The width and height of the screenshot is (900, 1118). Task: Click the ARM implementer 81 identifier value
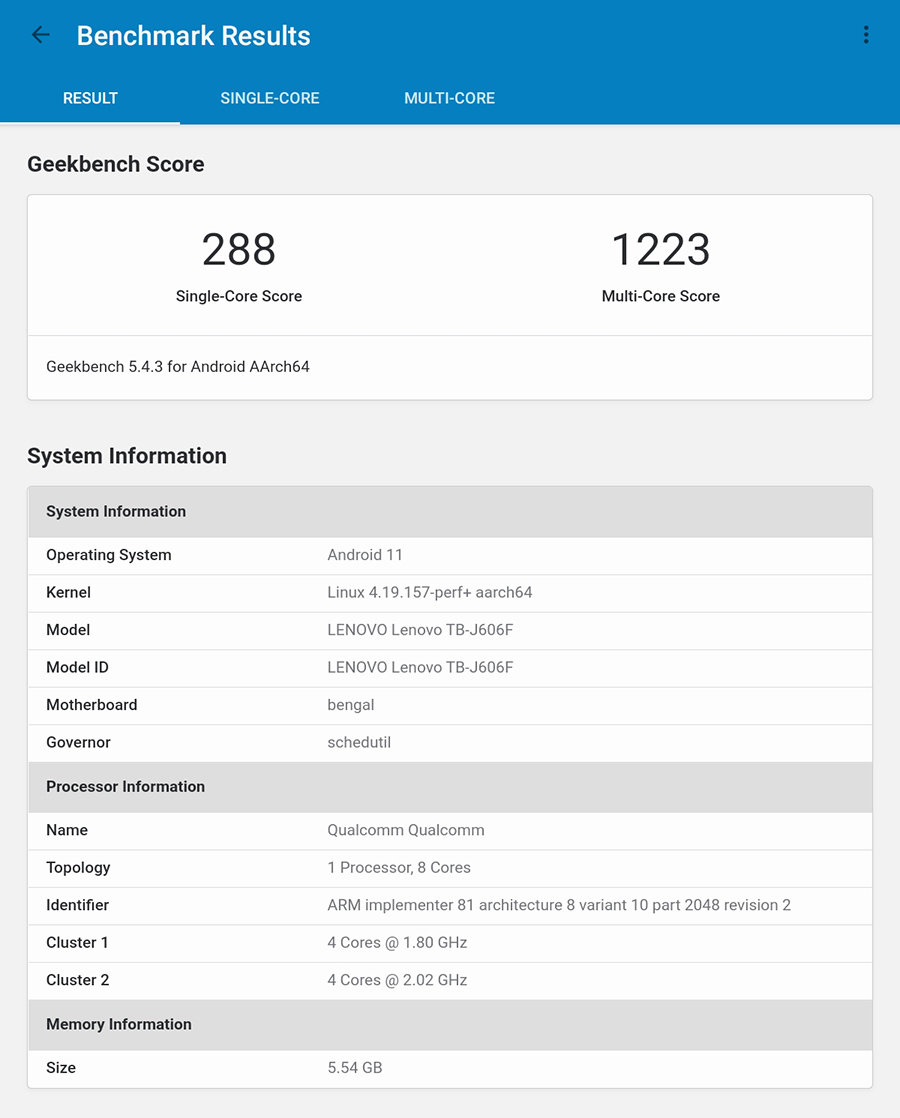[x=558, y=905]
